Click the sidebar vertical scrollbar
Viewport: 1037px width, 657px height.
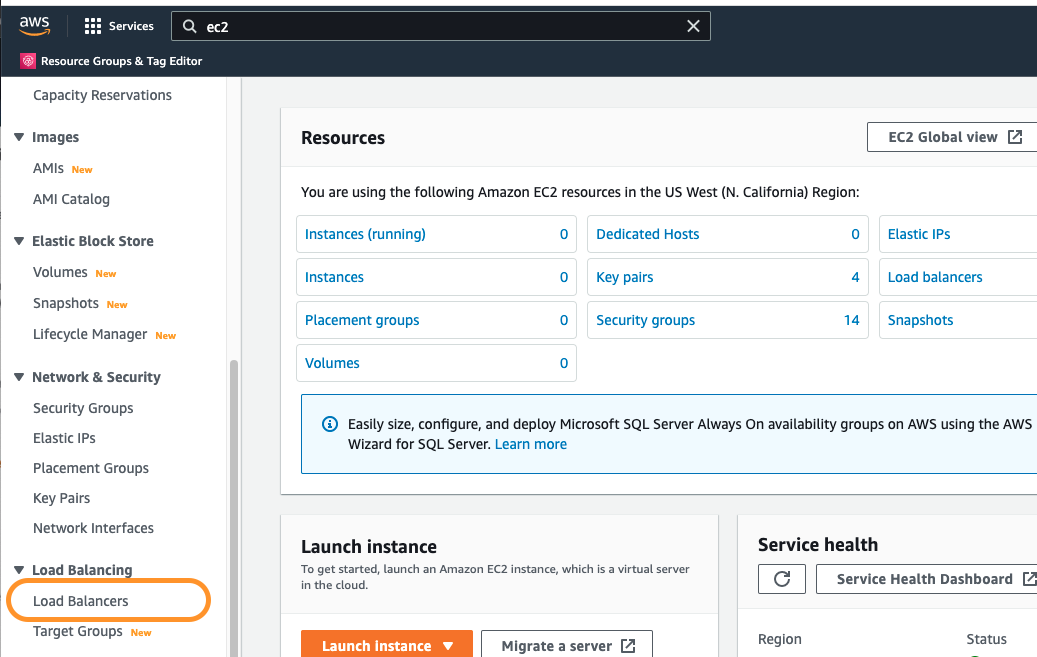point(234,500)
